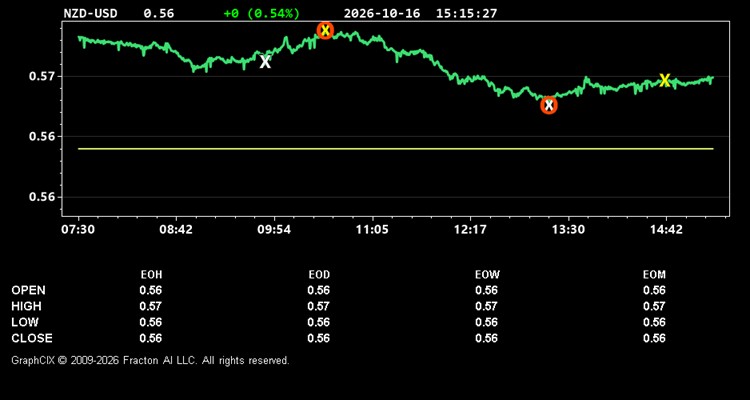Click the white X marker inside red circle at chart low
The width and height of the screenshot is (750, 400).
[549, 105]
